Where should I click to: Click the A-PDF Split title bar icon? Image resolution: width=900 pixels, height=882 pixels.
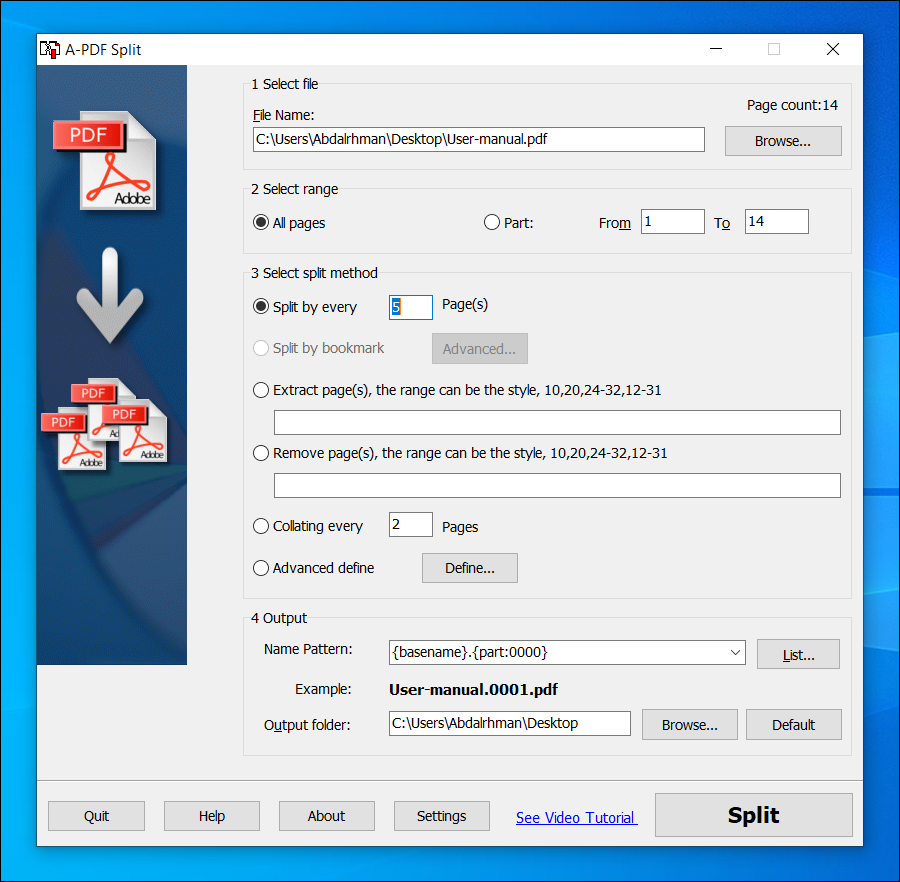[x=50, y=49]
